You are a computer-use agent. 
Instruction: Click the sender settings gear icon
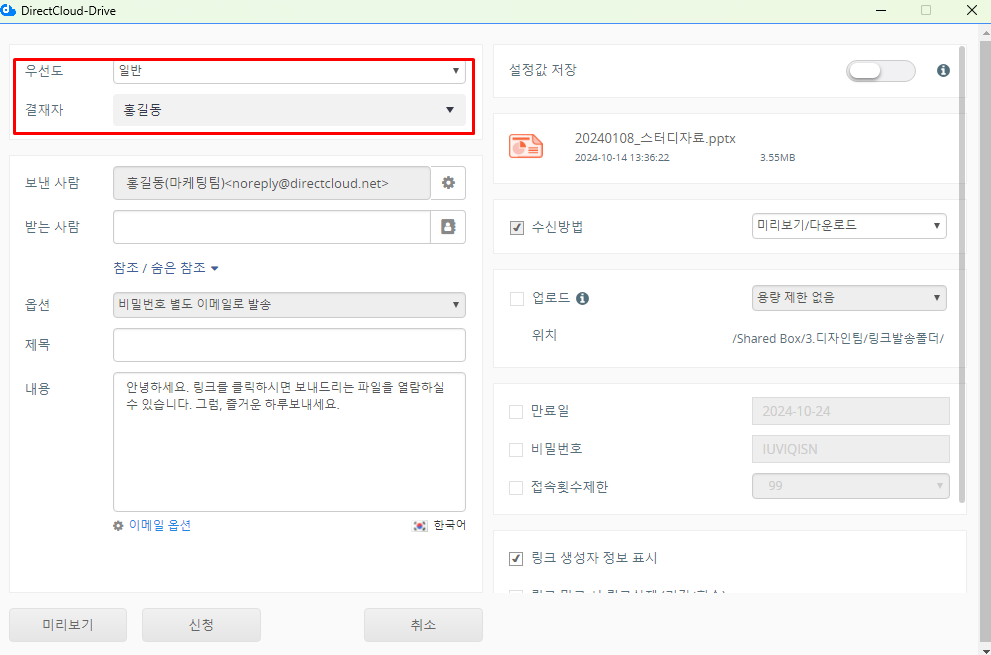448,183
